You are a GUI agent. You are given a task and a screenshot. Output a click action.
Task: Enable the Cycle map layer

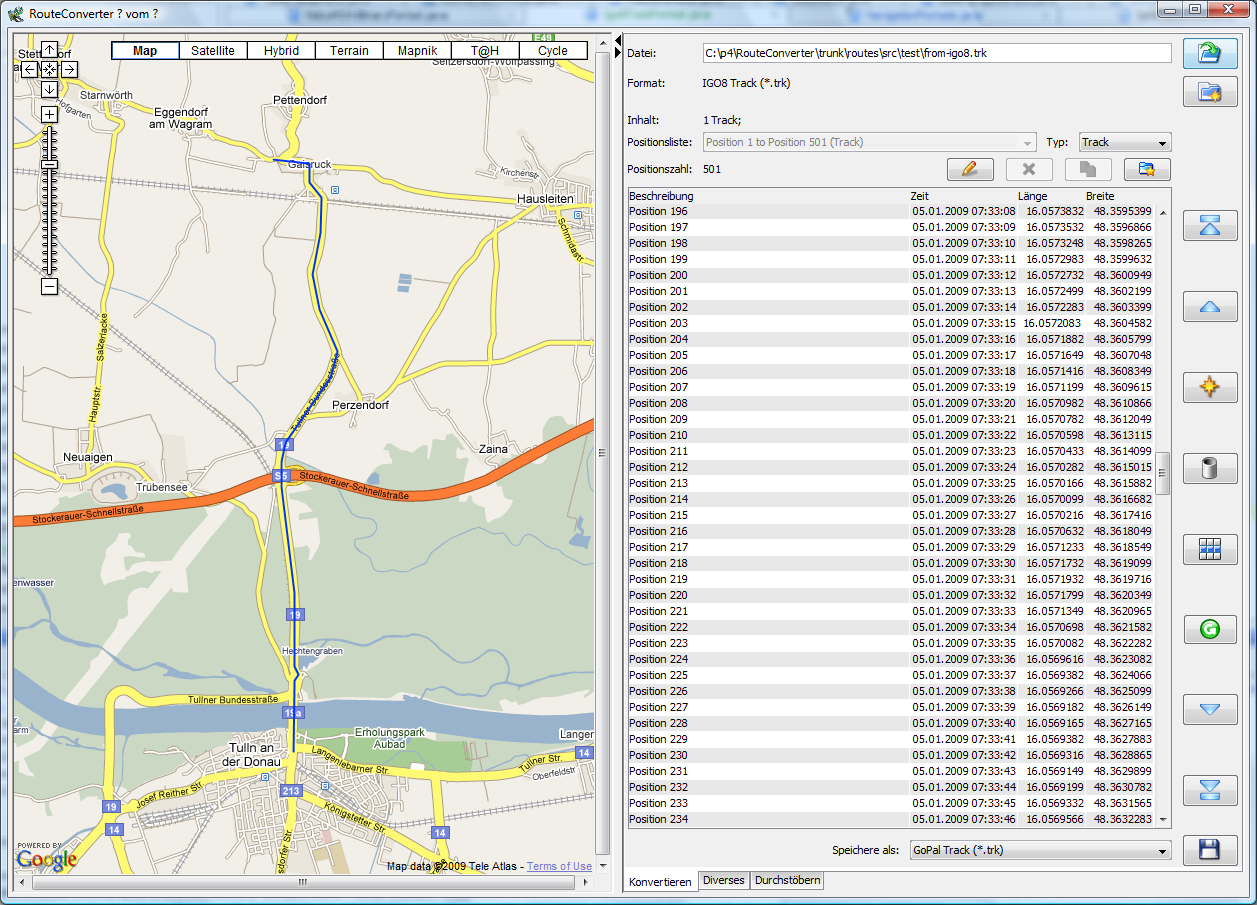pos(552,51)
